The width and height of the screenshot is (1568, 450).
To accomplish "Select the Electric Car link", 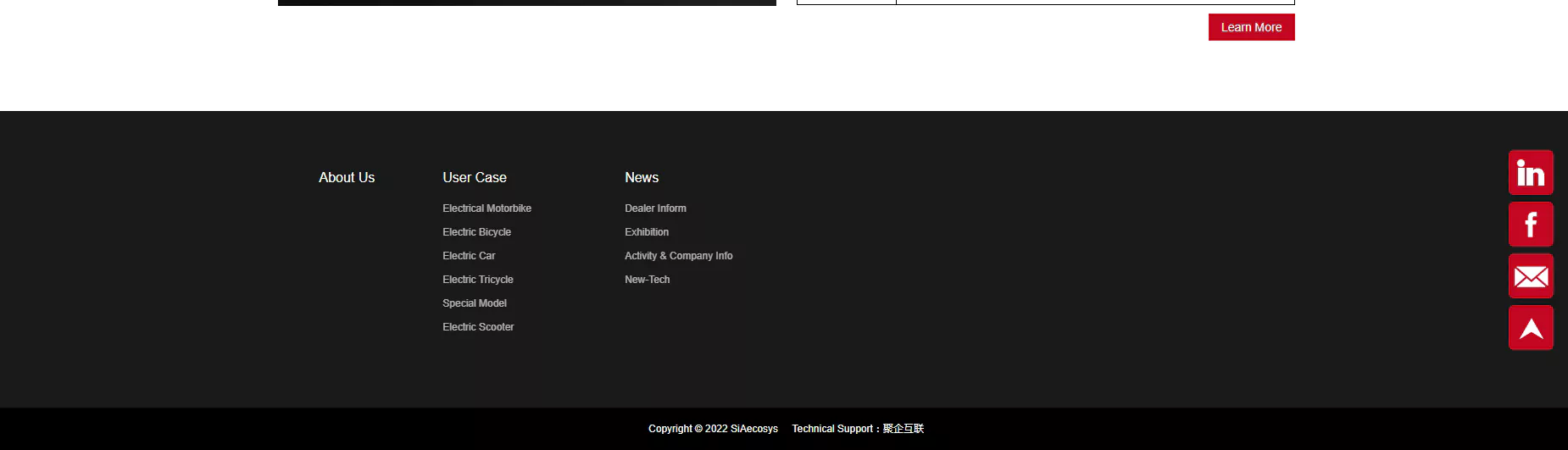I will click(x=469, y=256).
